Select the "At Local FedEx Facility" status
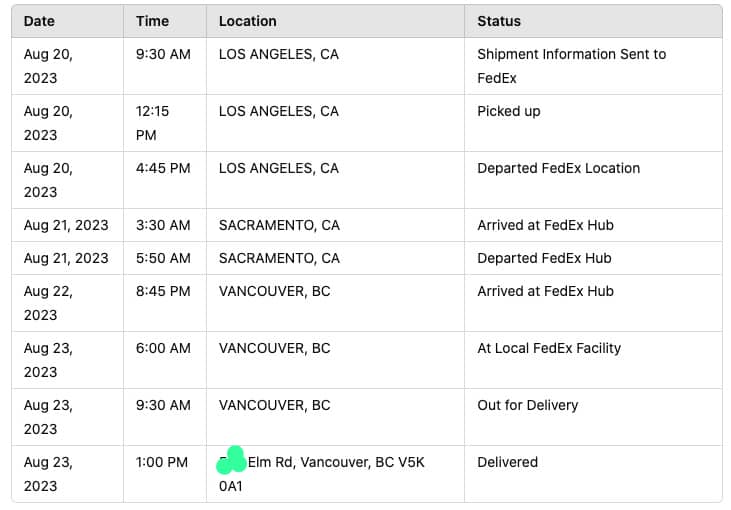 click(549, 348)
